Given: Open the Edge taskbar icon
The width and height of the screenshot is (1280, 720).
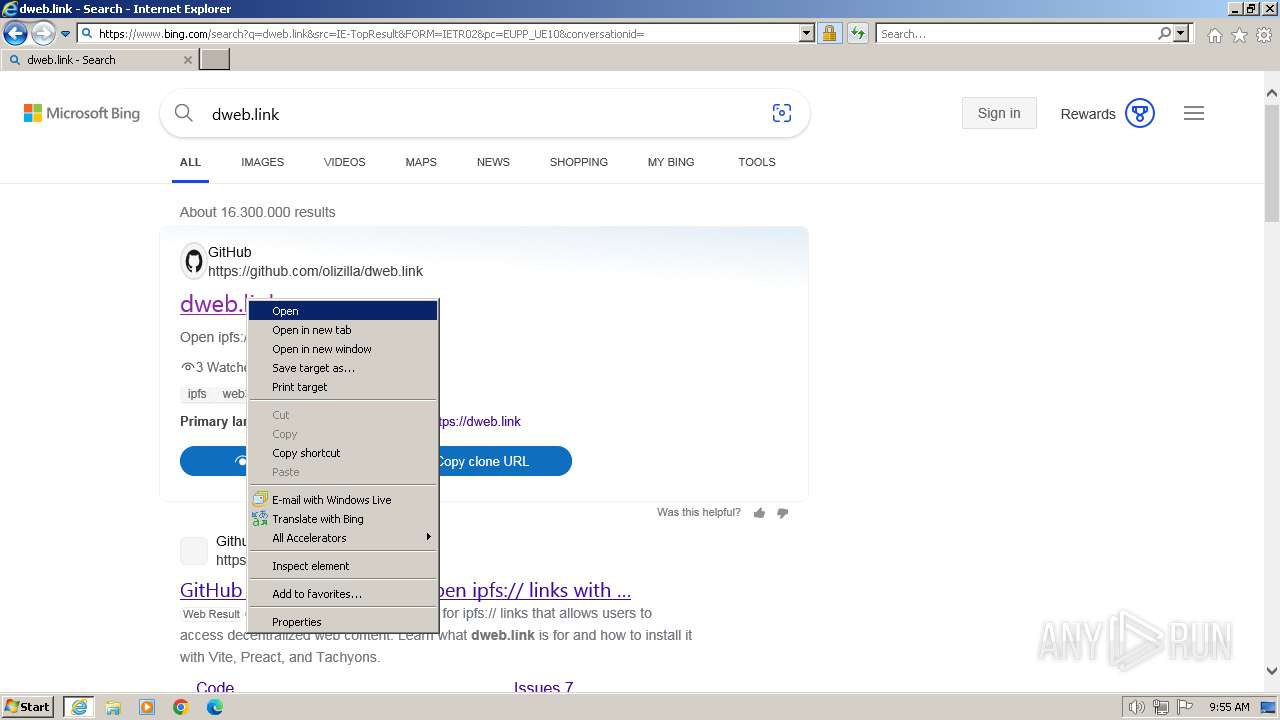Looking at the screenshot, I should tap(215, 707).
